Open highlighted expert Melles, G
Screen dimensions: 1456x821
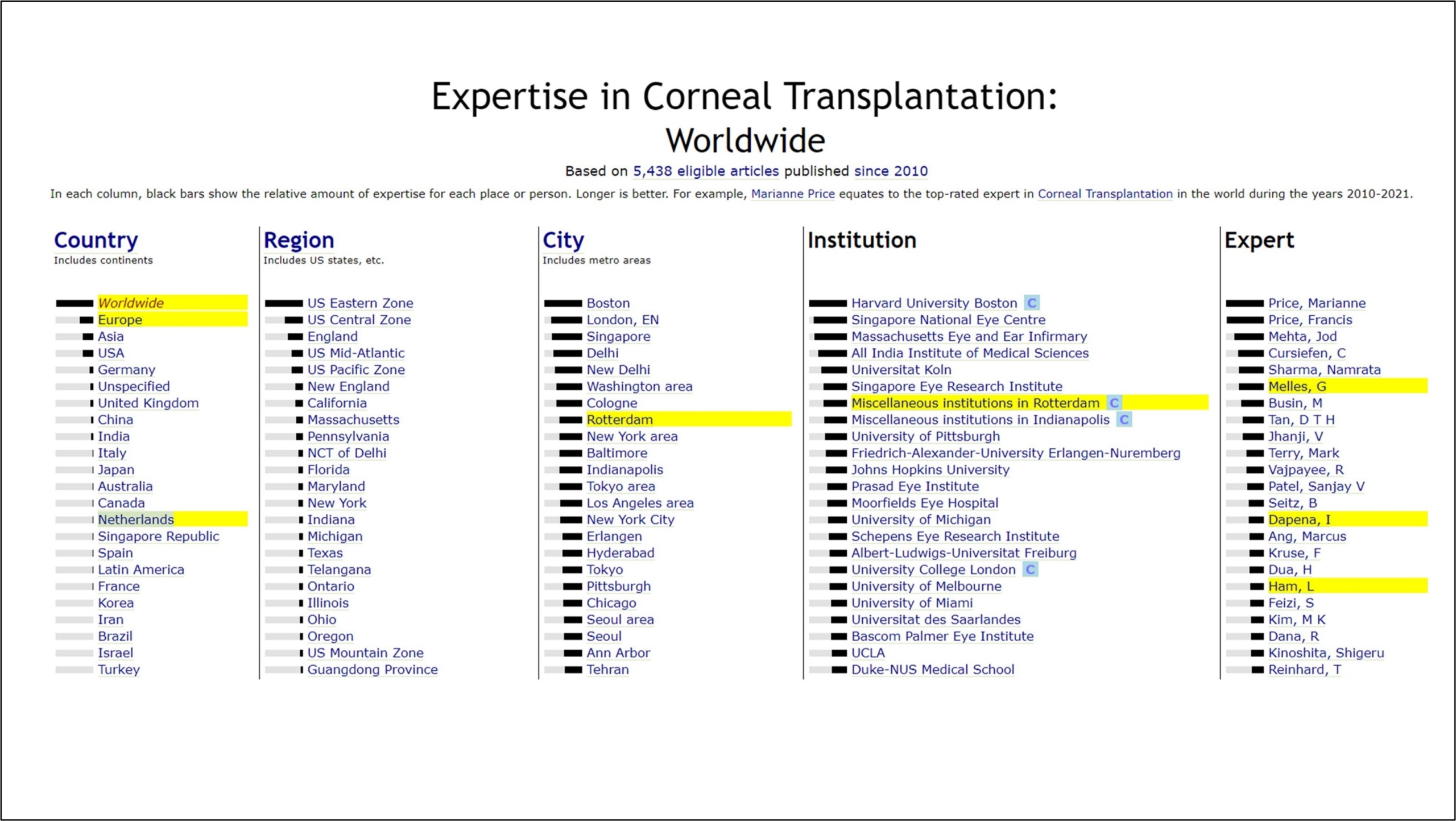click(1297, 386)
